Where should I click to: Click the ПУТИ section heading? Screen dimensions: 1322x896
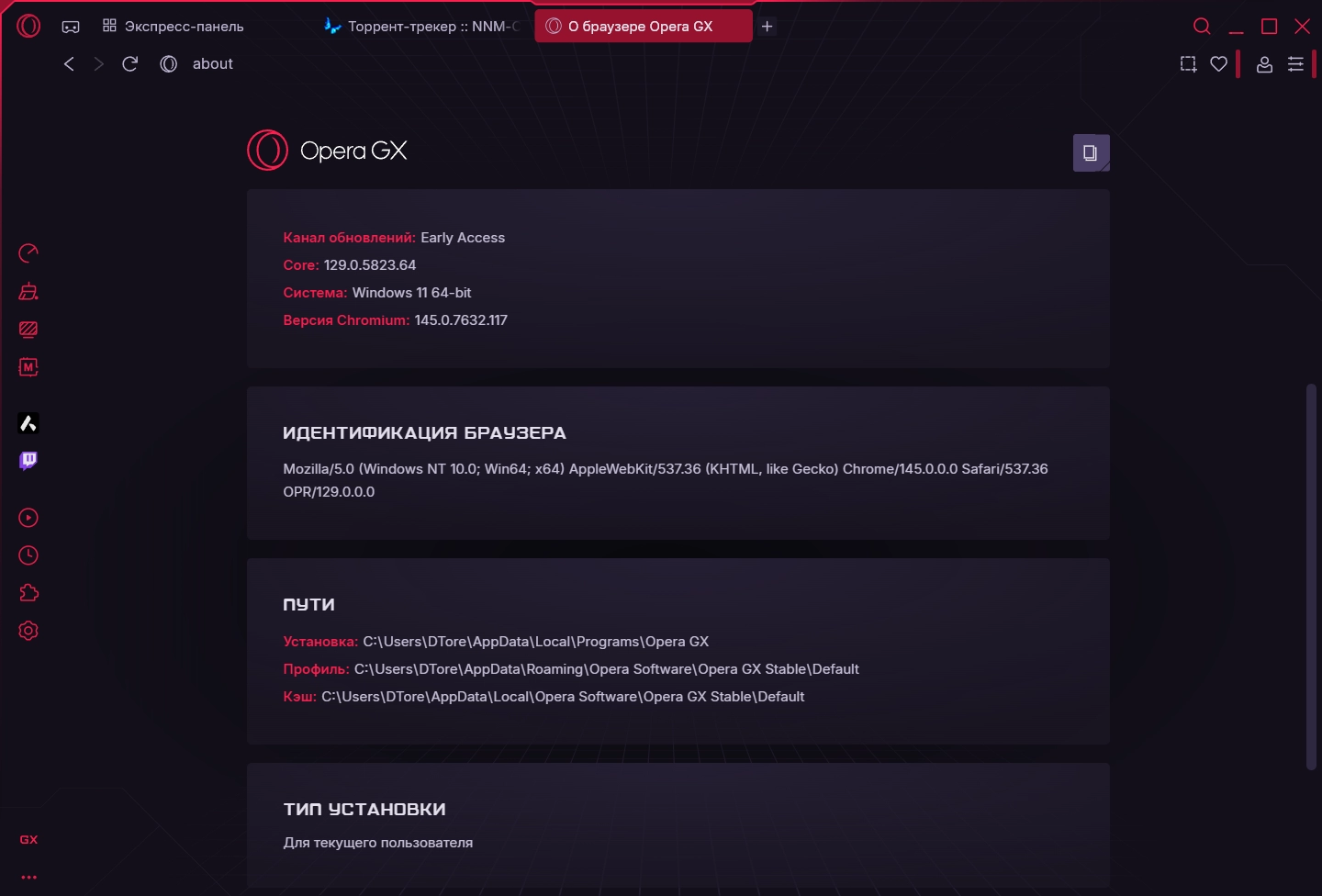point(308,605)
